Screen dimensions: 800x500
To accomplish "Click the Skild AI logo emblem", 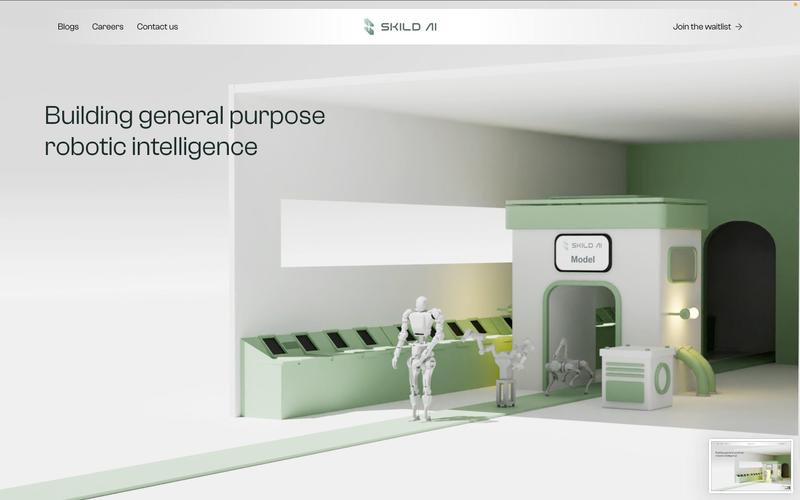I will [369, 27].
